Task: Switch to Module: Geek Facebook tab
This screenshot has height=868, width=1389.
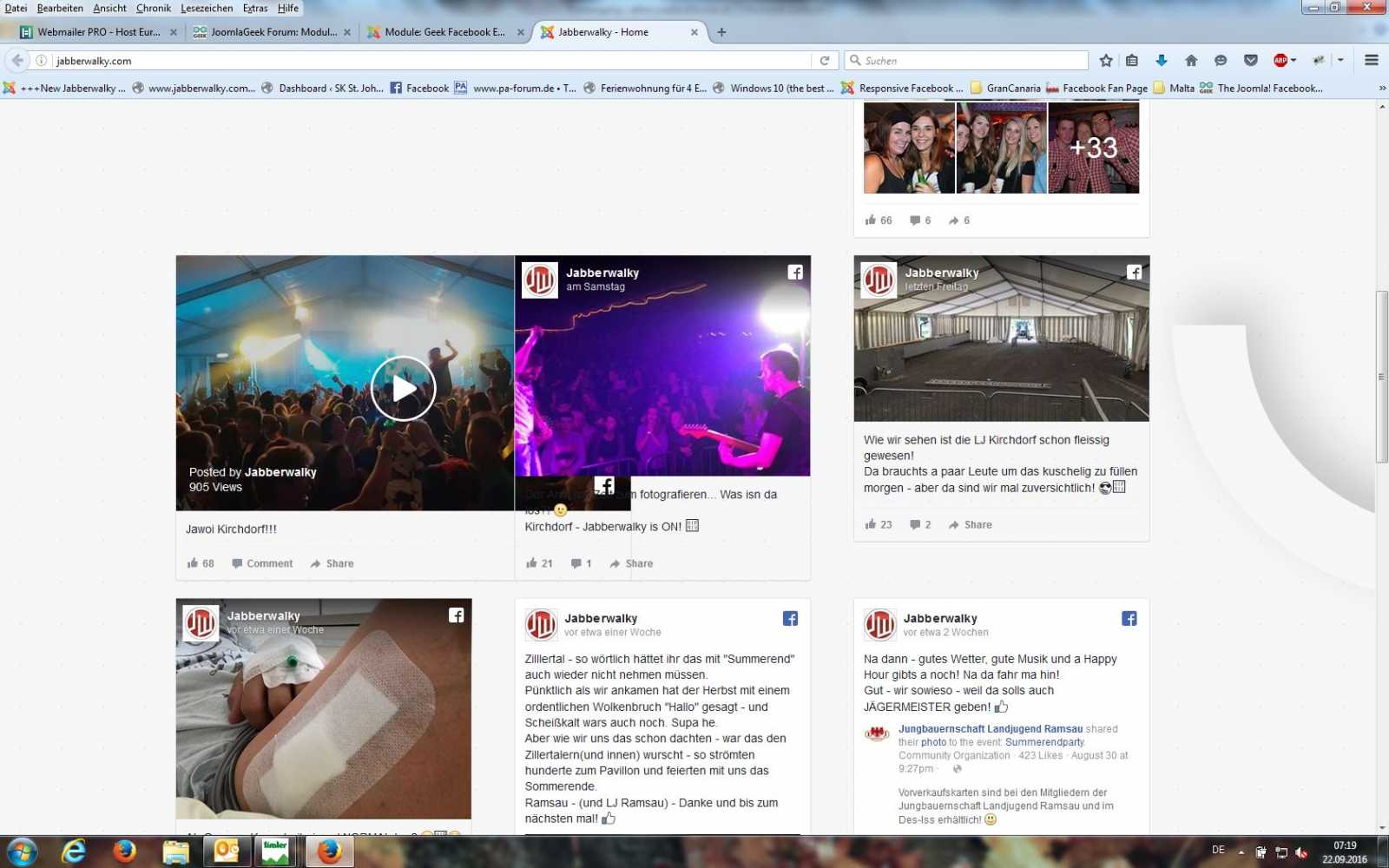Action: (444, 32)
